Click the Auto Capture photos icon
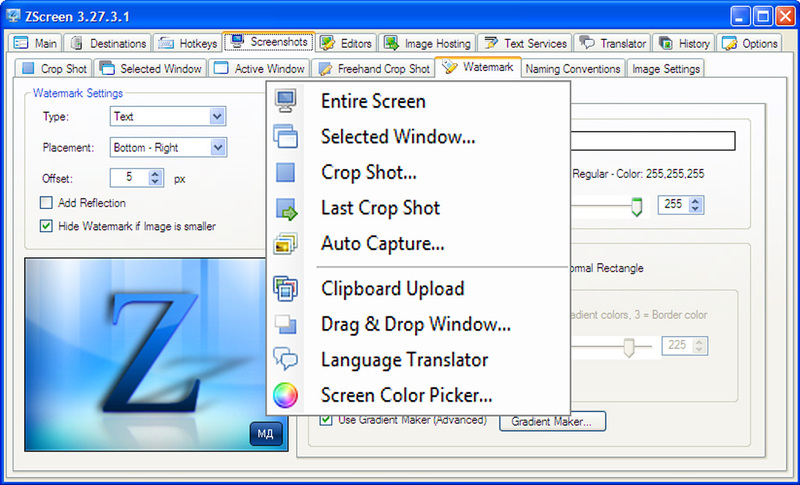This screenshot has height=485, width=800. pos(285,244)
